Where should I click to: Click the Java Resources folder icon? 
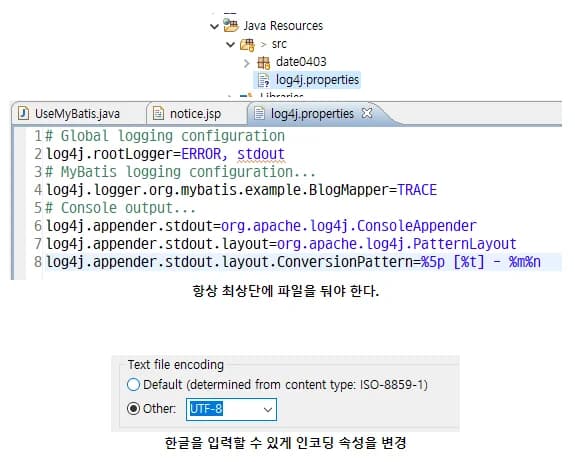pyautogui.click(x=231, y=25)
